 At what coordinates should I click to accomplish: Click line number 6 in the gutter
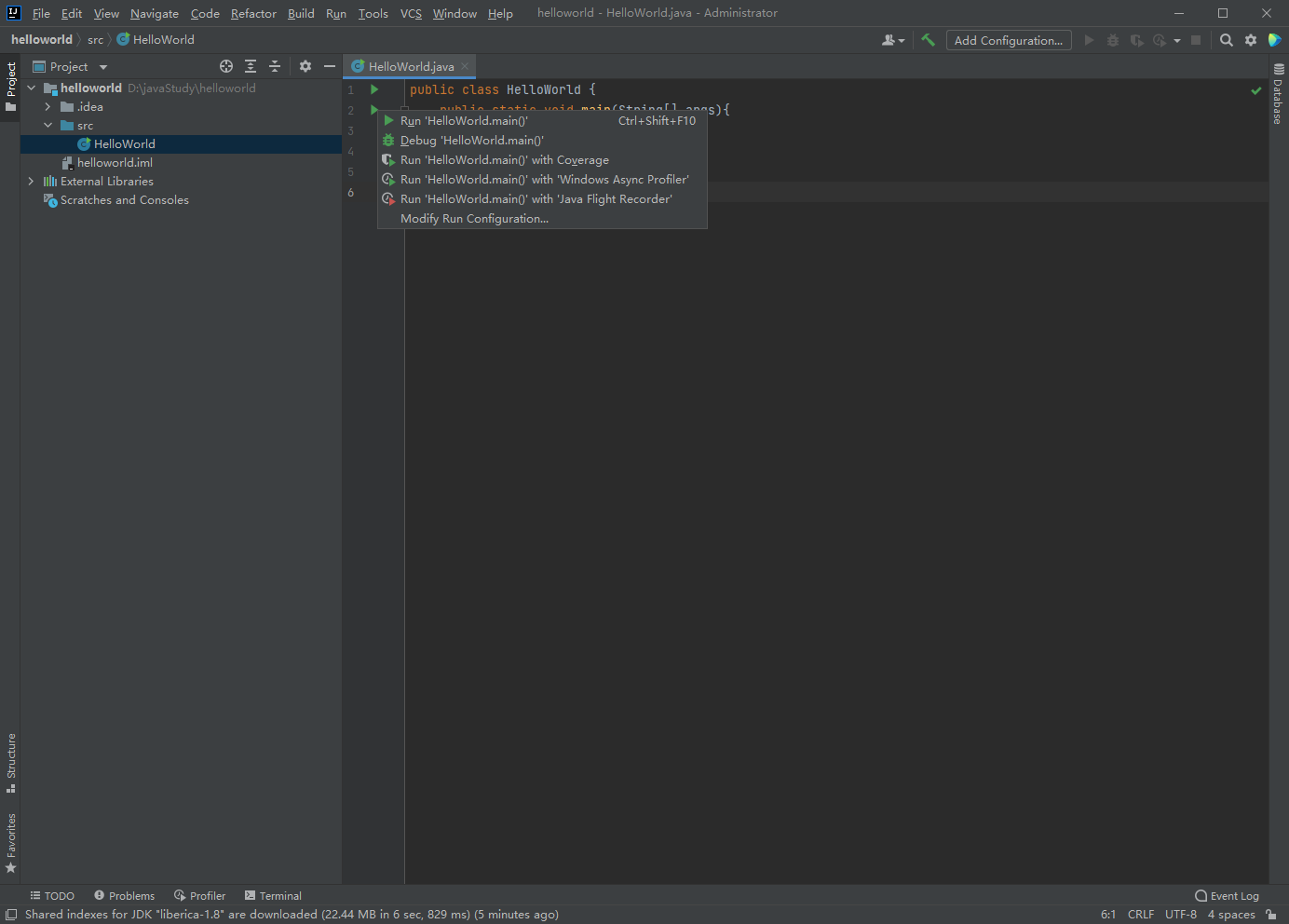click(351, 193)
